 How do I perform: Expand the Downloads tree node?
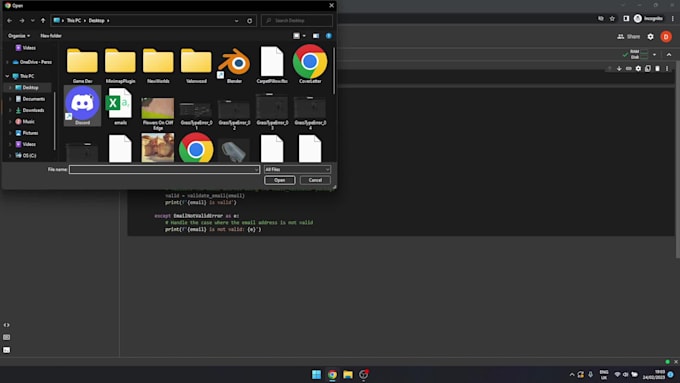coord(10,110)
